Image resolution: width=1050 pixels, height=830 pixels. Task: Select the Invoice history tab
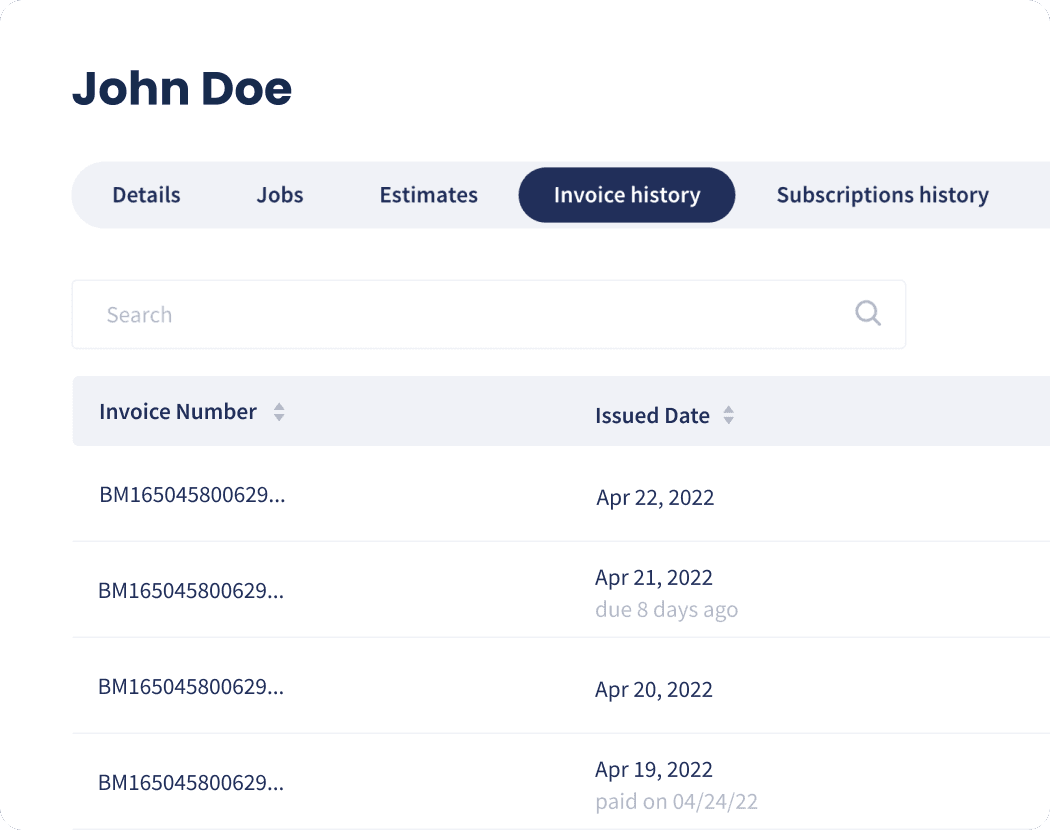pos(627,195)
